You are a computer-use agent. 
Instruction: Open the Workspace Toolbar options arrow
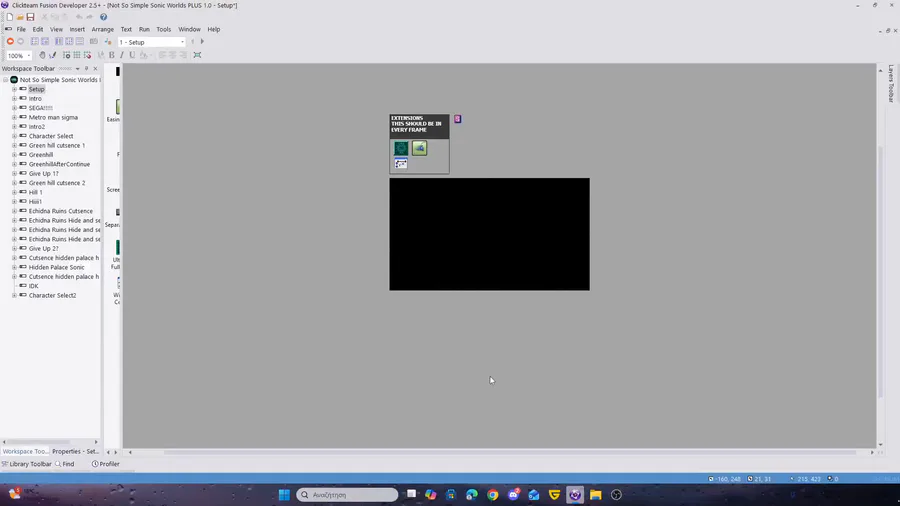coord(77,68)
